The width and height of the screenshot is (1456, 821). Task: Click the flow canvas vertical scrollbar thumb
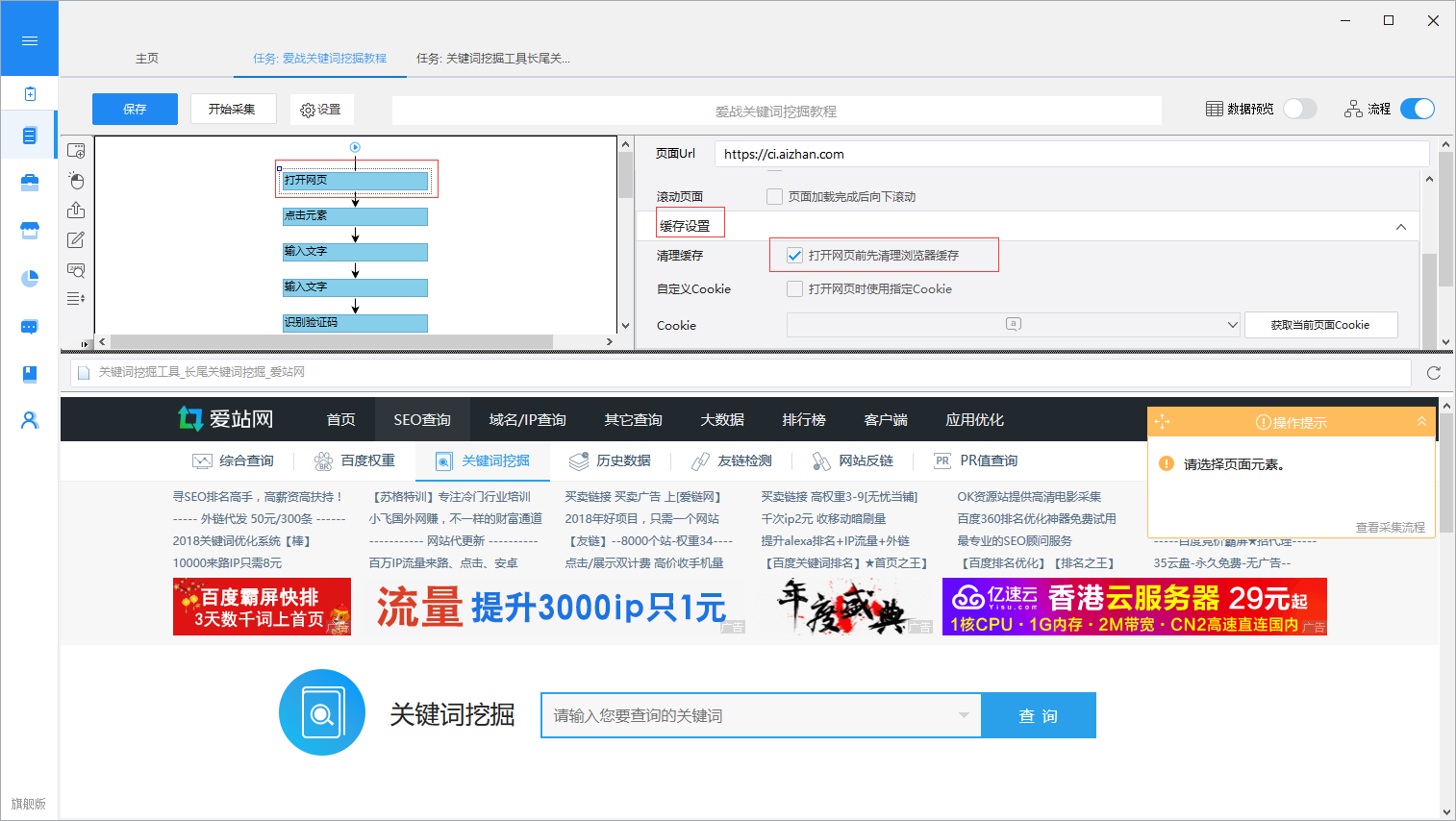[625, 174]
